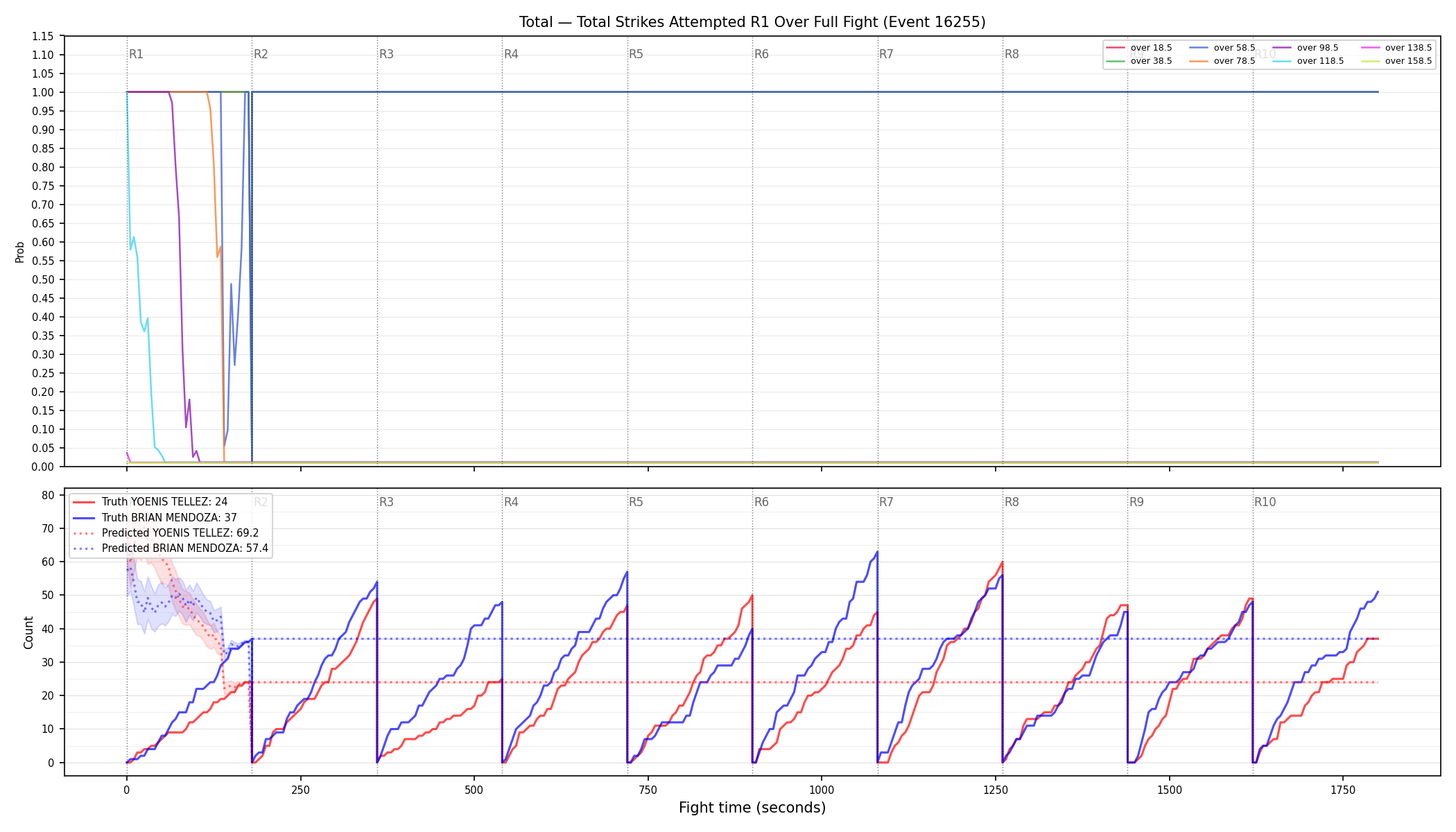Click the 'Prob' y-axis label

point(19,252)
